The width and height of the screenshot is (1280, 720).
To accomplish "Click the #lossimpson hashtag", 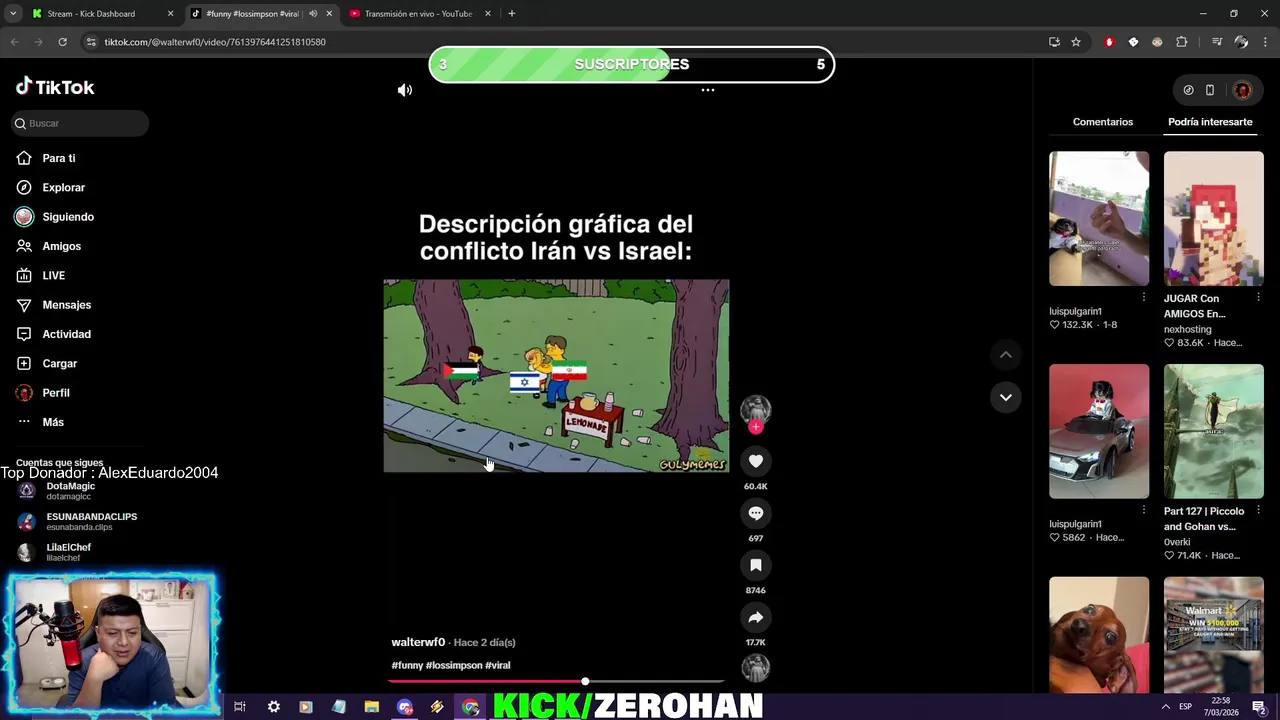I will pos(454,665).
